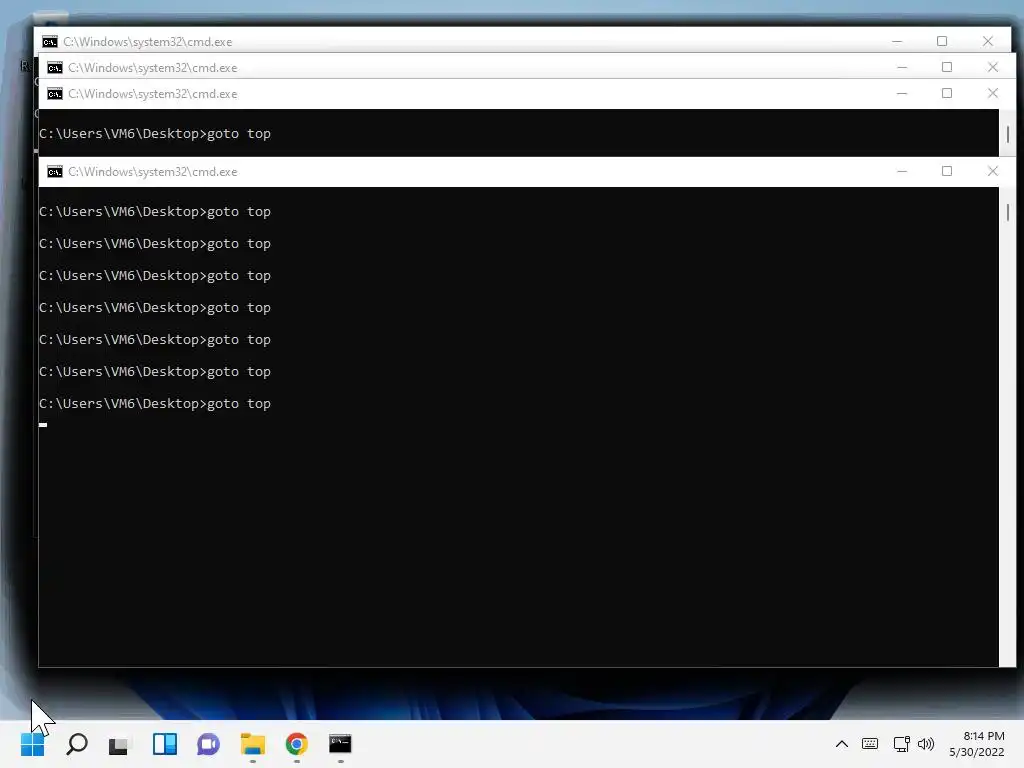Close the rearmost cmd.exe window
This screenshot has width=1024, height=768.
(x=987, y=41)
